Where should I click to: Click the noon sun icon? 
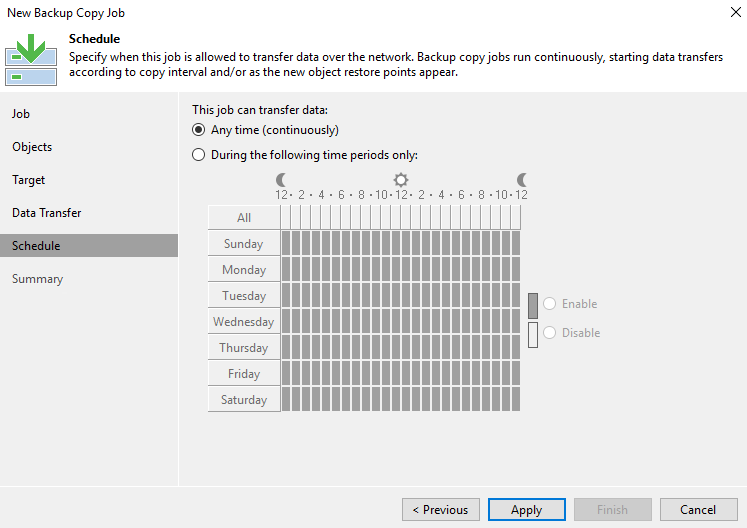(401, 180)
